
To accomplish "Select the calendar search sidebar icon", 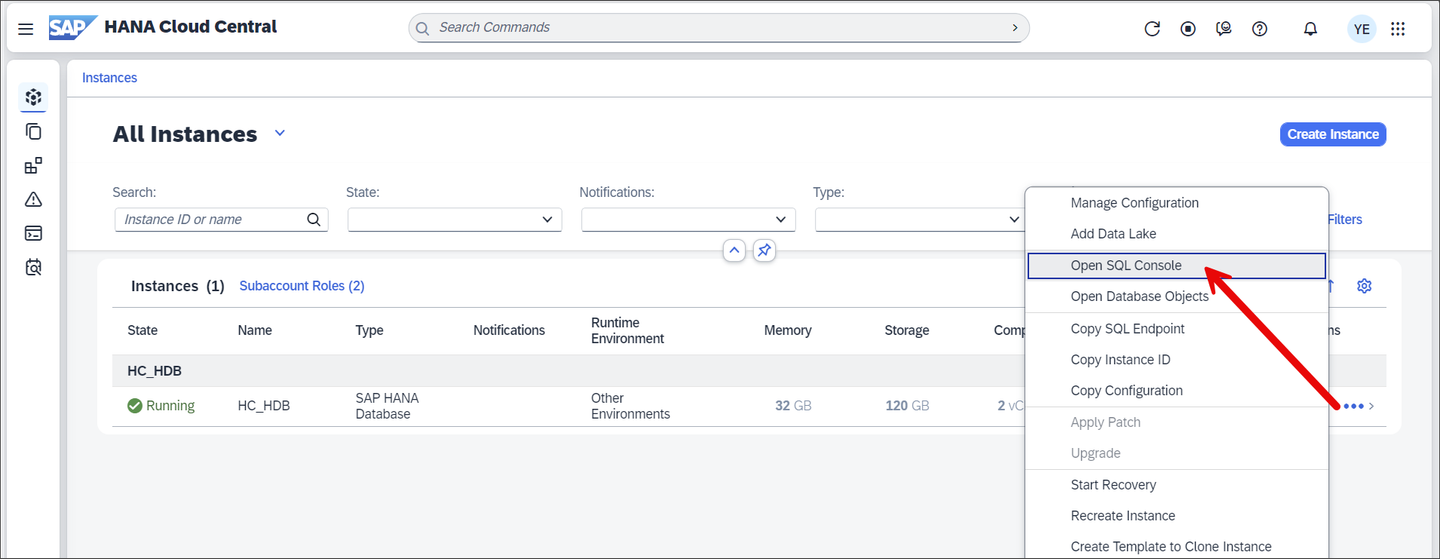I will pos(33,267).
